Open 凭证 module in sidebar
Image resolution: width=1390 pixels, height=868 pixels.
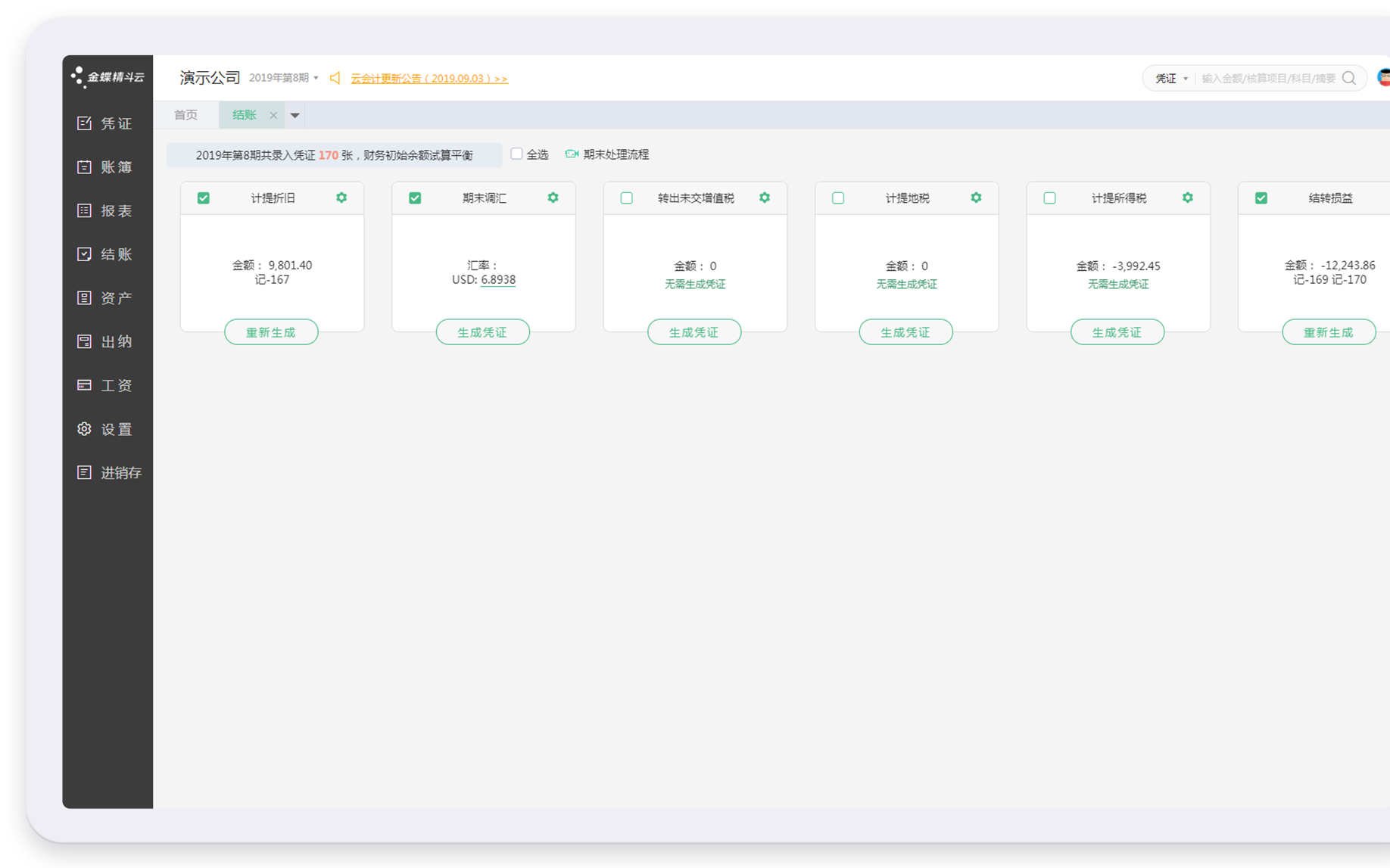coord(107,123)
